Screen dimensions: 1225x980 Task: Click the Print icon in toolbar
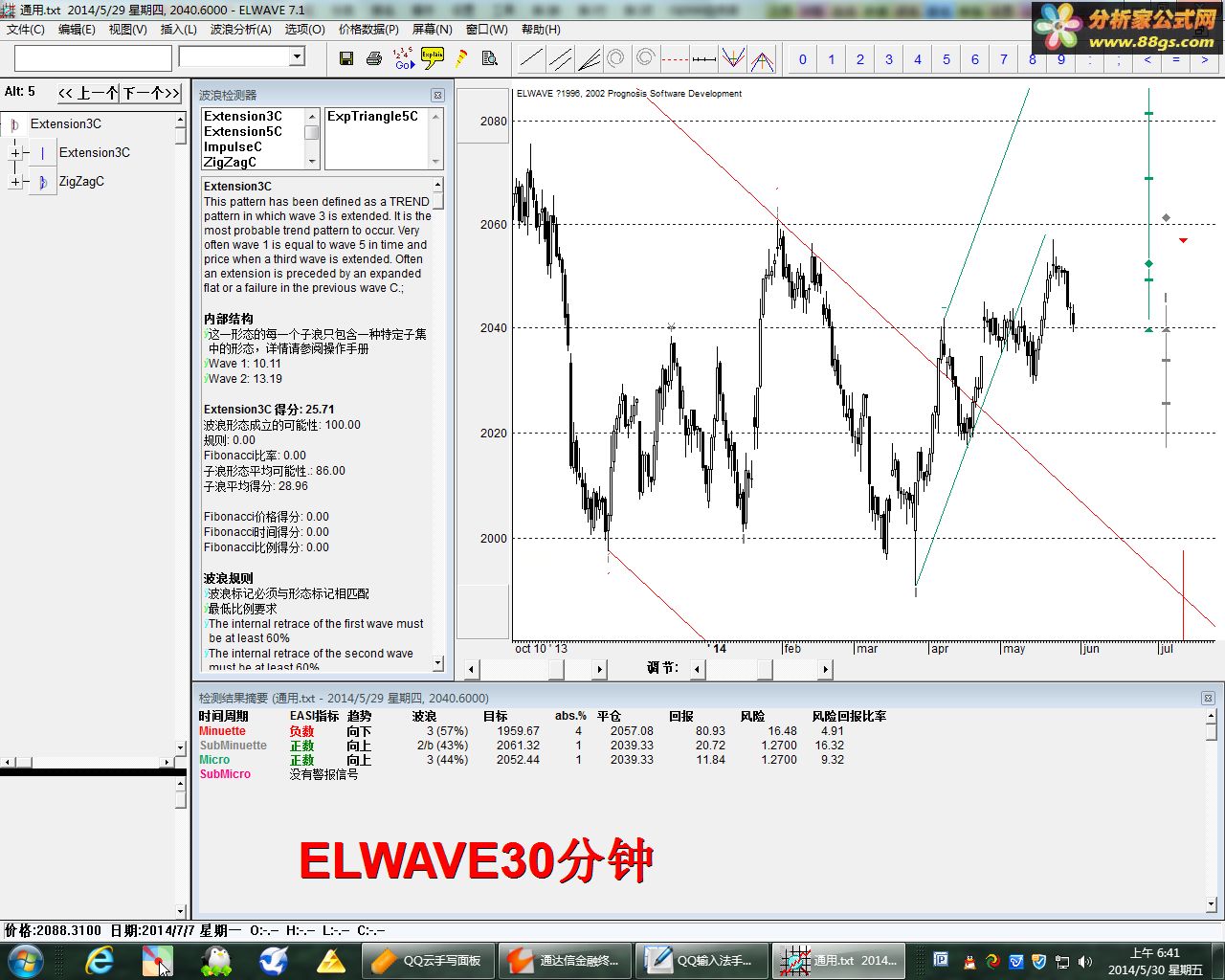[x=374, y=58]
